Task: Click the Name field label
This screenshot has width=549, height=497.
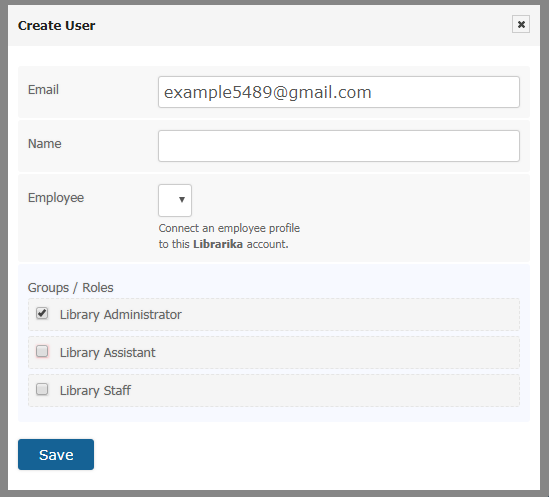Action: click(x=44, y=144)
